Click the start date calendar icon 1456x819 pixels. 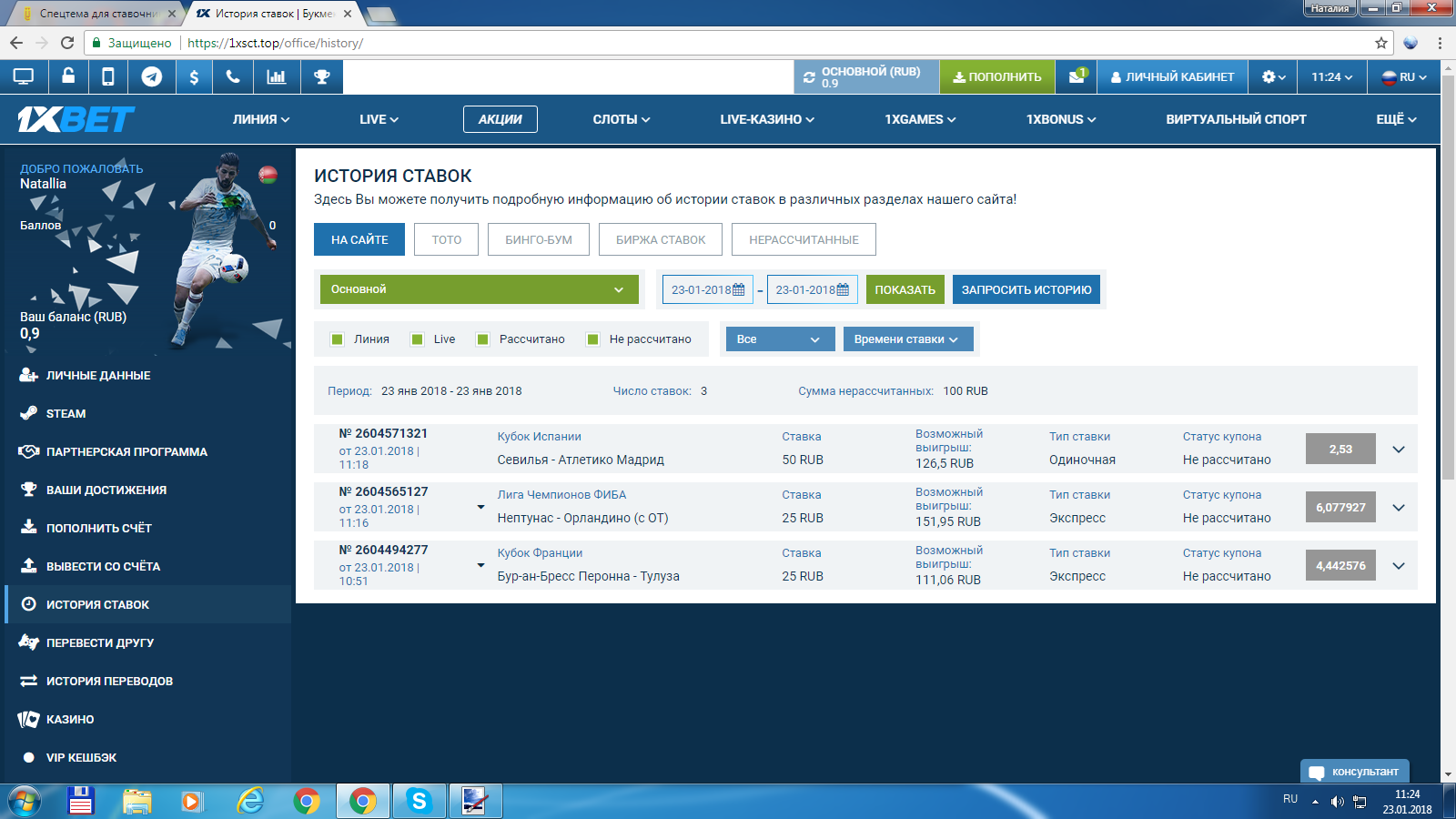coord(739,289)
